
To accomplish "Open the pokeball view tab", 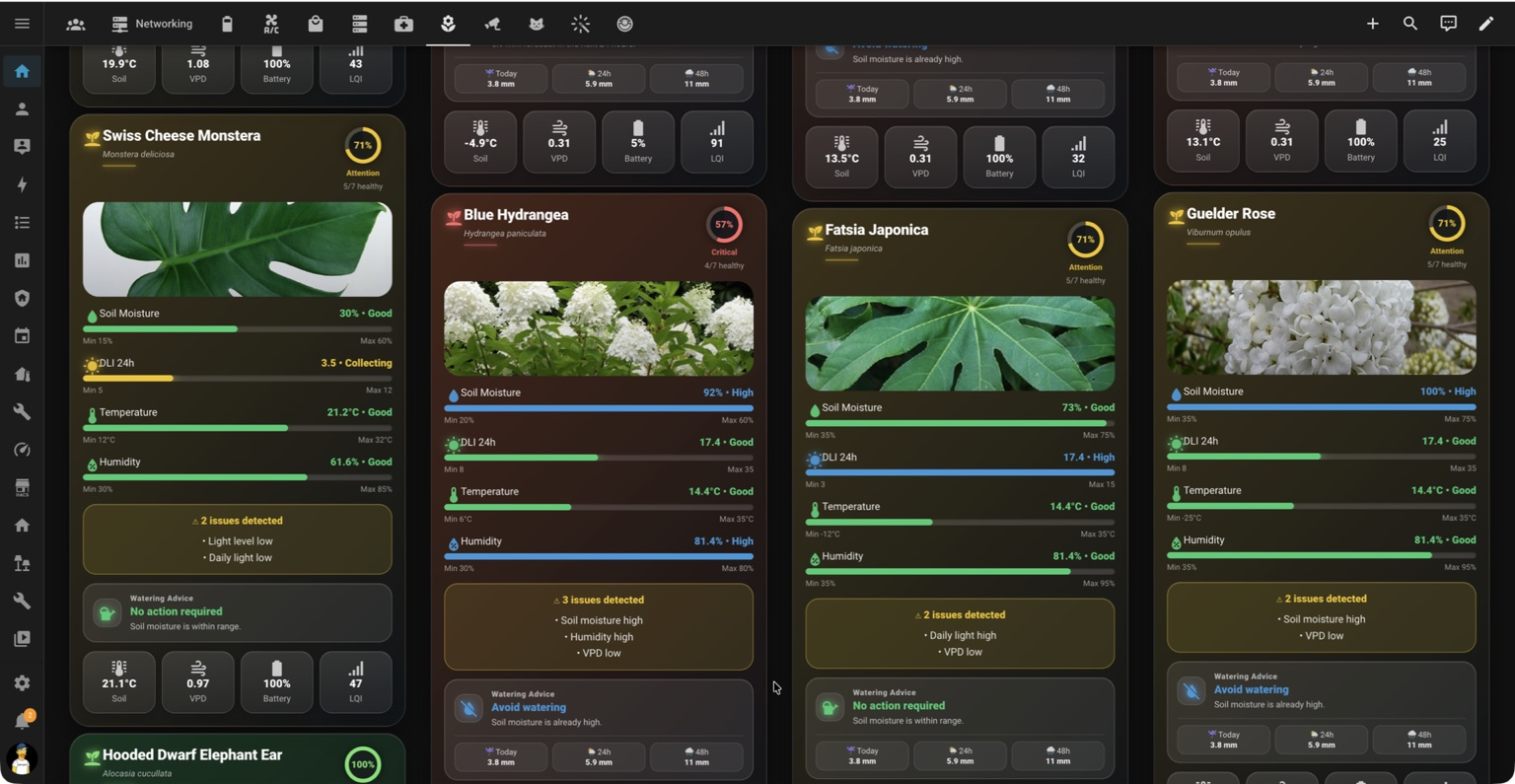I will (624, 24).
